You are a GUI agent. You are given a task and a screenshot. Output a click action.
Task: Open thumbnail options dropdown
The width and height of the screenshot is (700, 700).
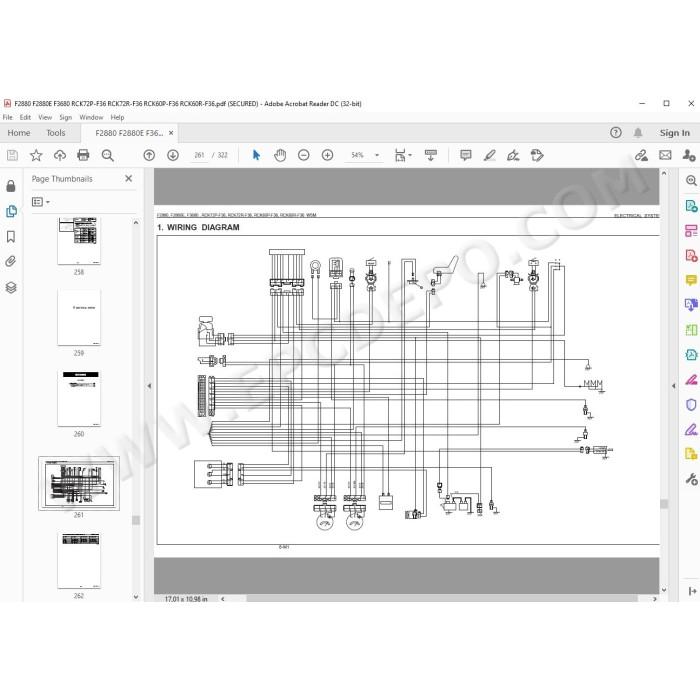click(x=41, y=202)
